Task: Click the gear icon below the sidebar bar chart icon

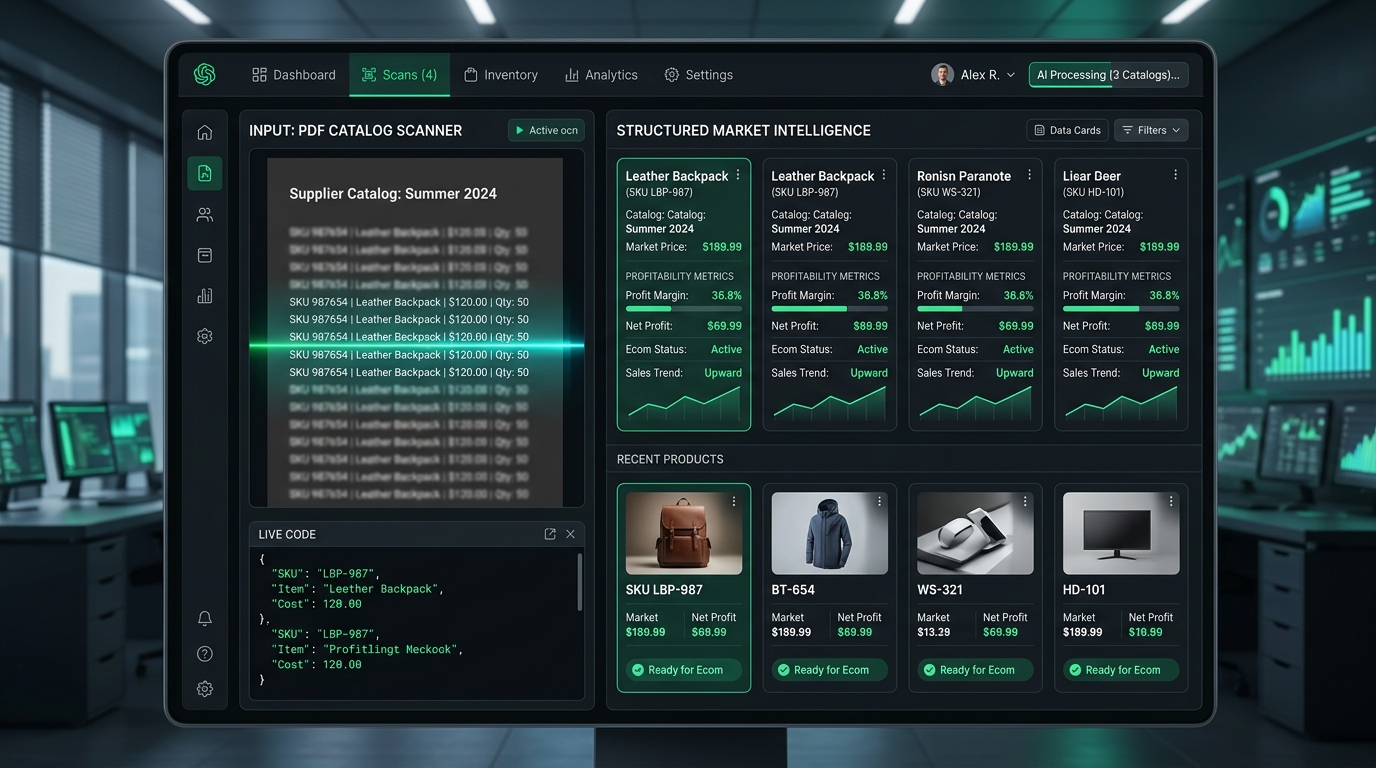Action: coord(205,337)
